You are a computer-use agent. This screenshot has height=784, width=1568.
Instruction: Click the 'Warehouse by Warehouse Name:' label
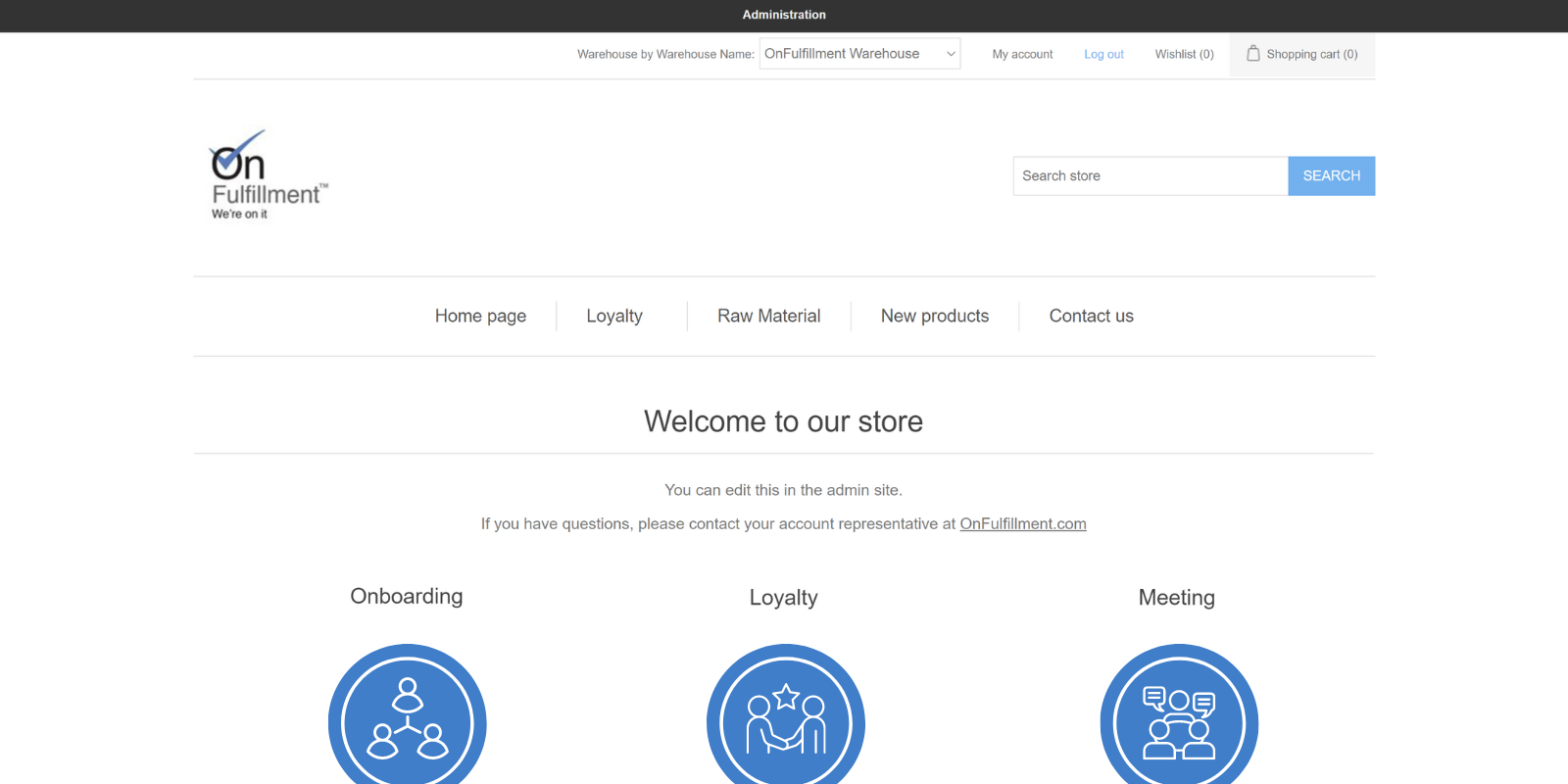(x=665, y=54)
